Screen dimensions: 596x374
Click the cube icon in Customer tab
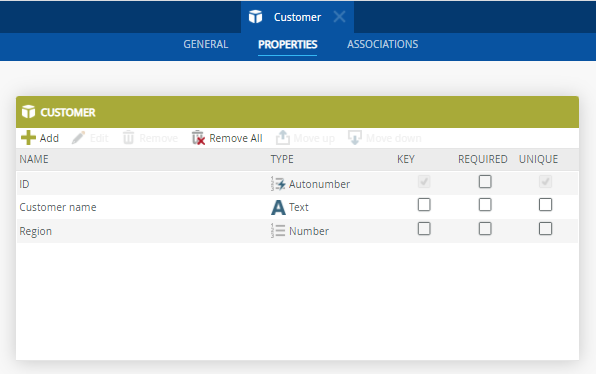[255, 17]
